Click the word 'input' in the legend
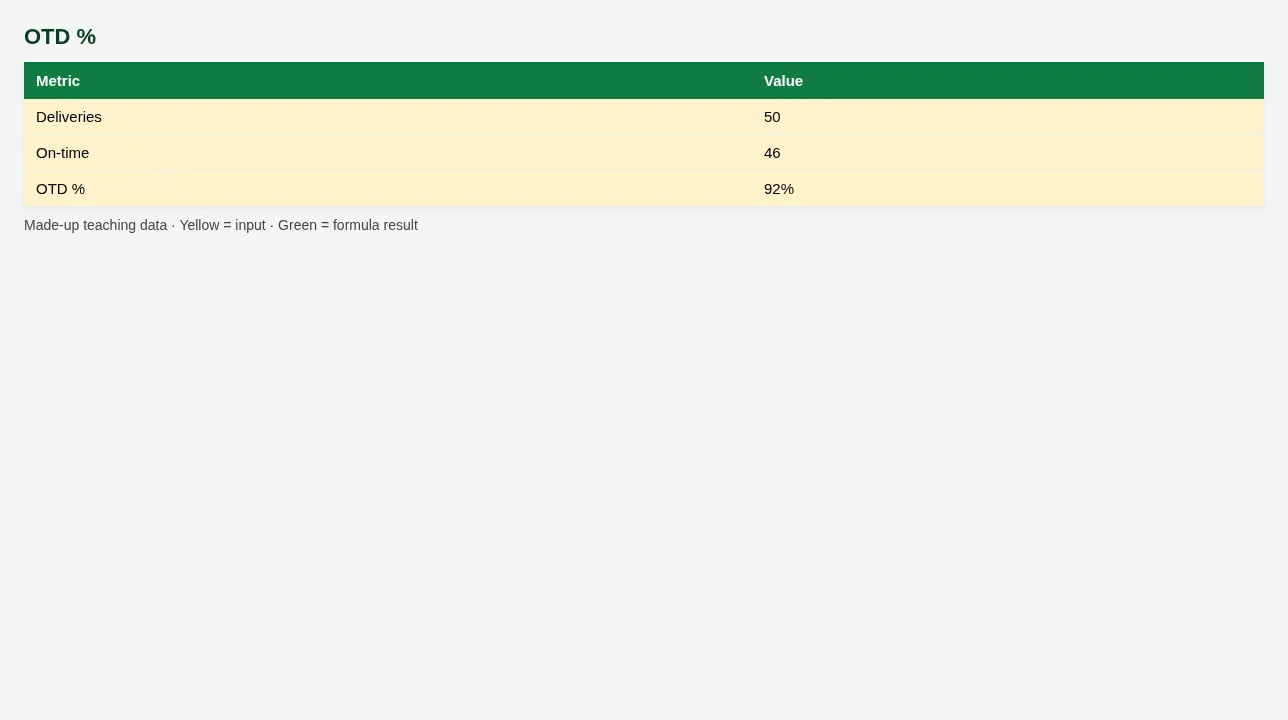Screen dimensions: 1288x720 (x=250, y=225)
